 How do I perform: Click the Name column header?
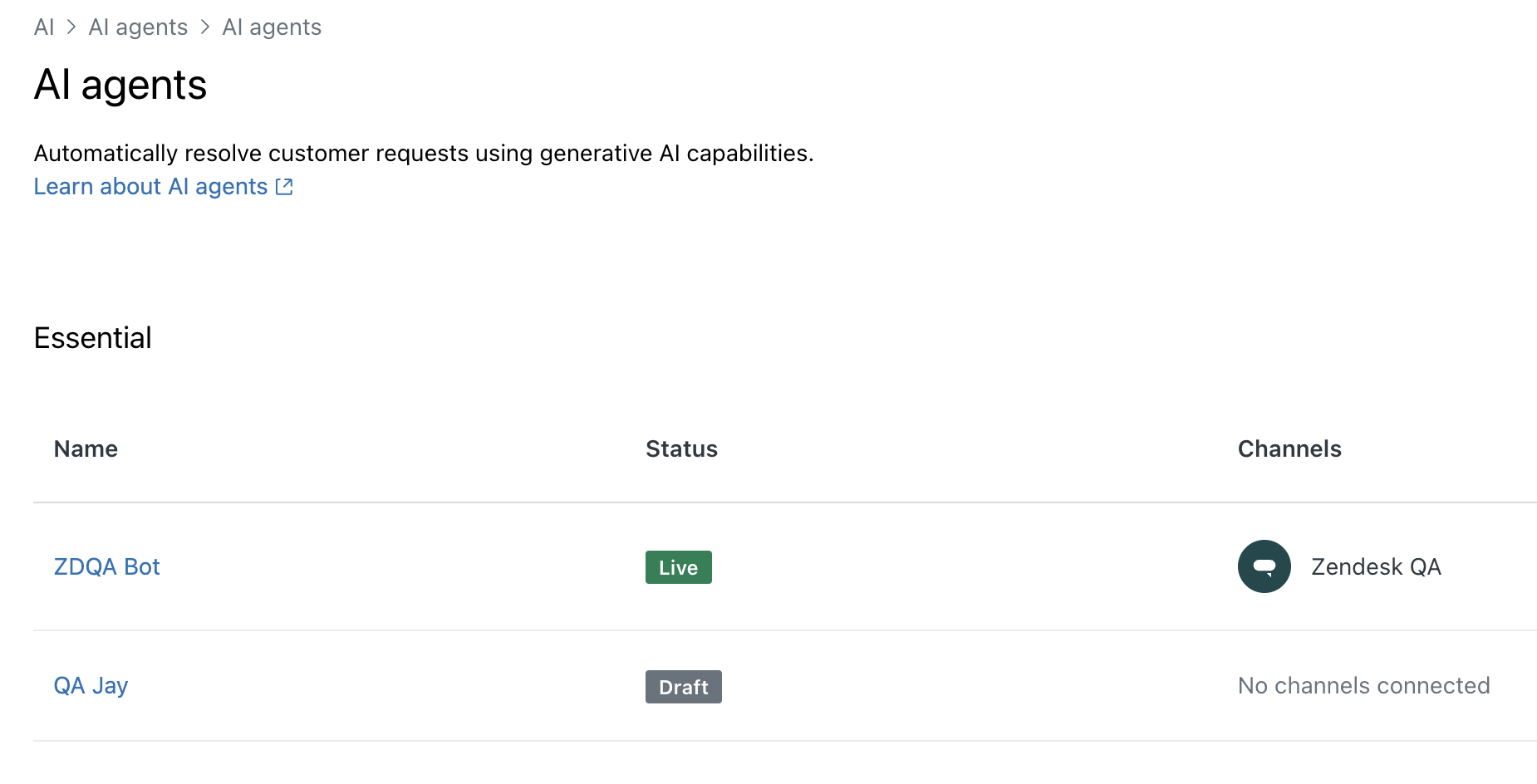86,449
